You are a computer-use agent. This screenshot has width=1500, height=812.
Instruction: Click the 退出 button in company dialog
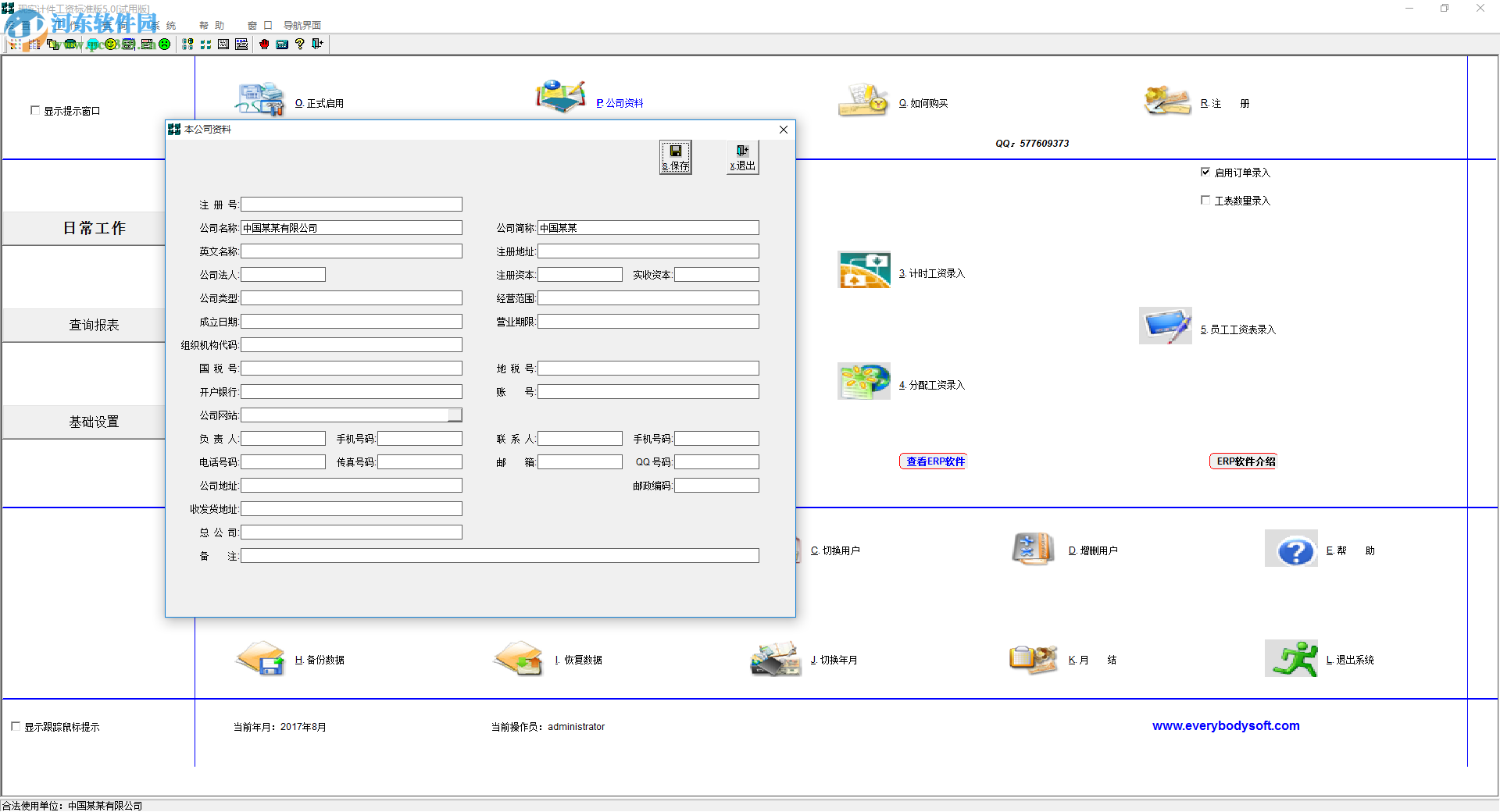743,157
